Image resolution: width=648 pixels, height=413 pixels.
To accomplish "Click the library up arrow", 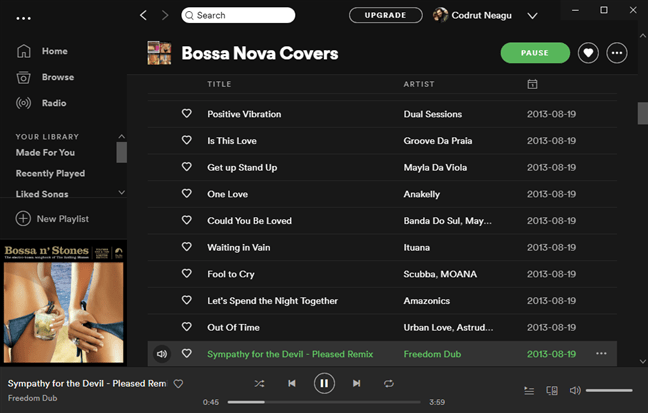I will (x=122, y=136).
